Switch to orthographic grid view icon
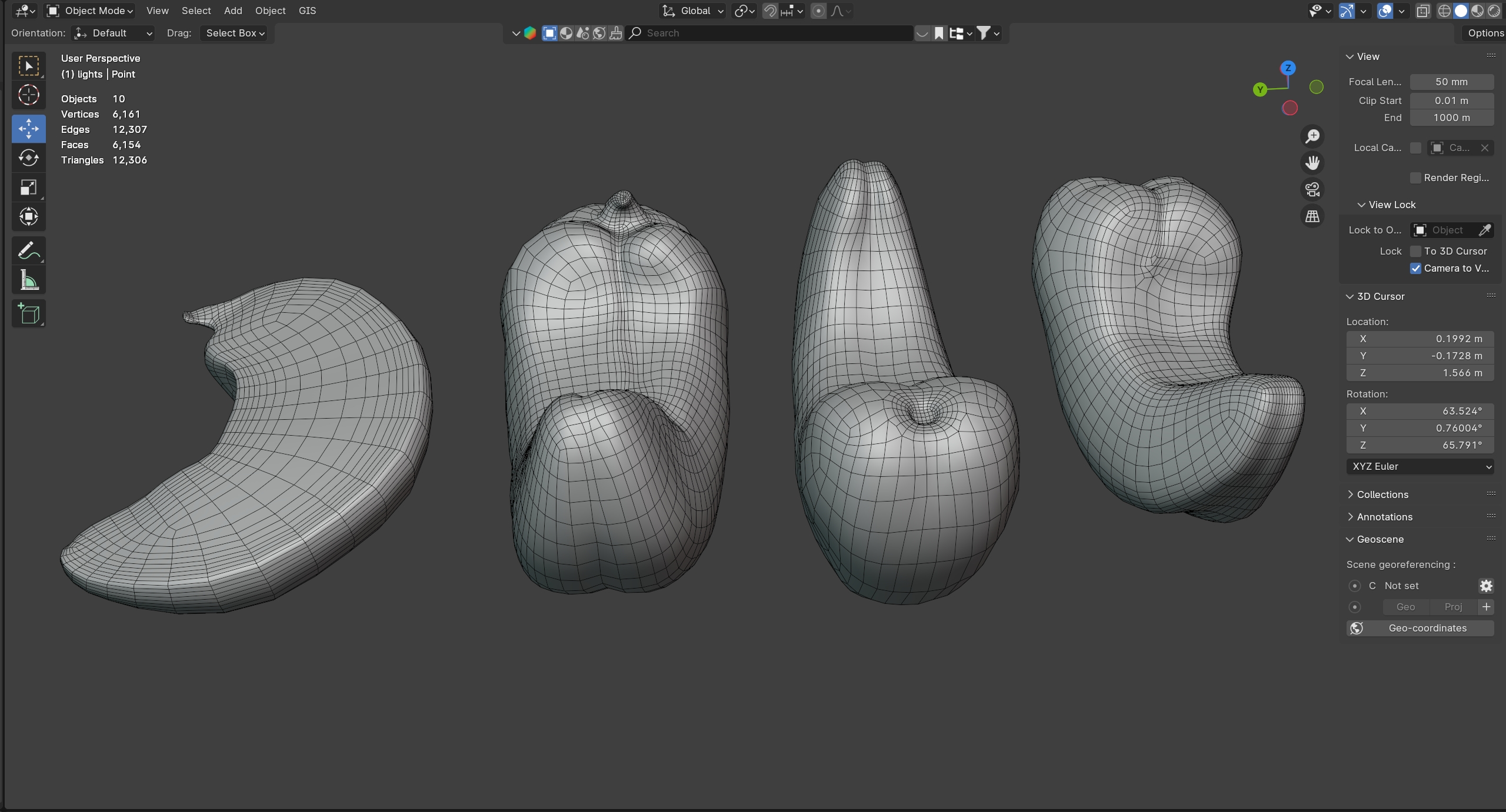Image resolution: width=1506 pixels, height=812 pixels. pos(1312,216)
